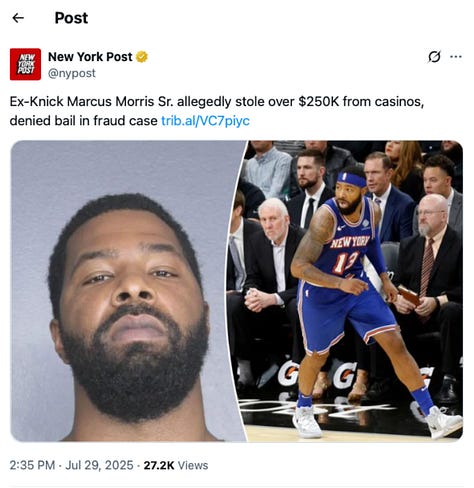Screen dimensions: 474x488
Task: Open the Grok explain-this-post icon
Action: pos(434,57)
